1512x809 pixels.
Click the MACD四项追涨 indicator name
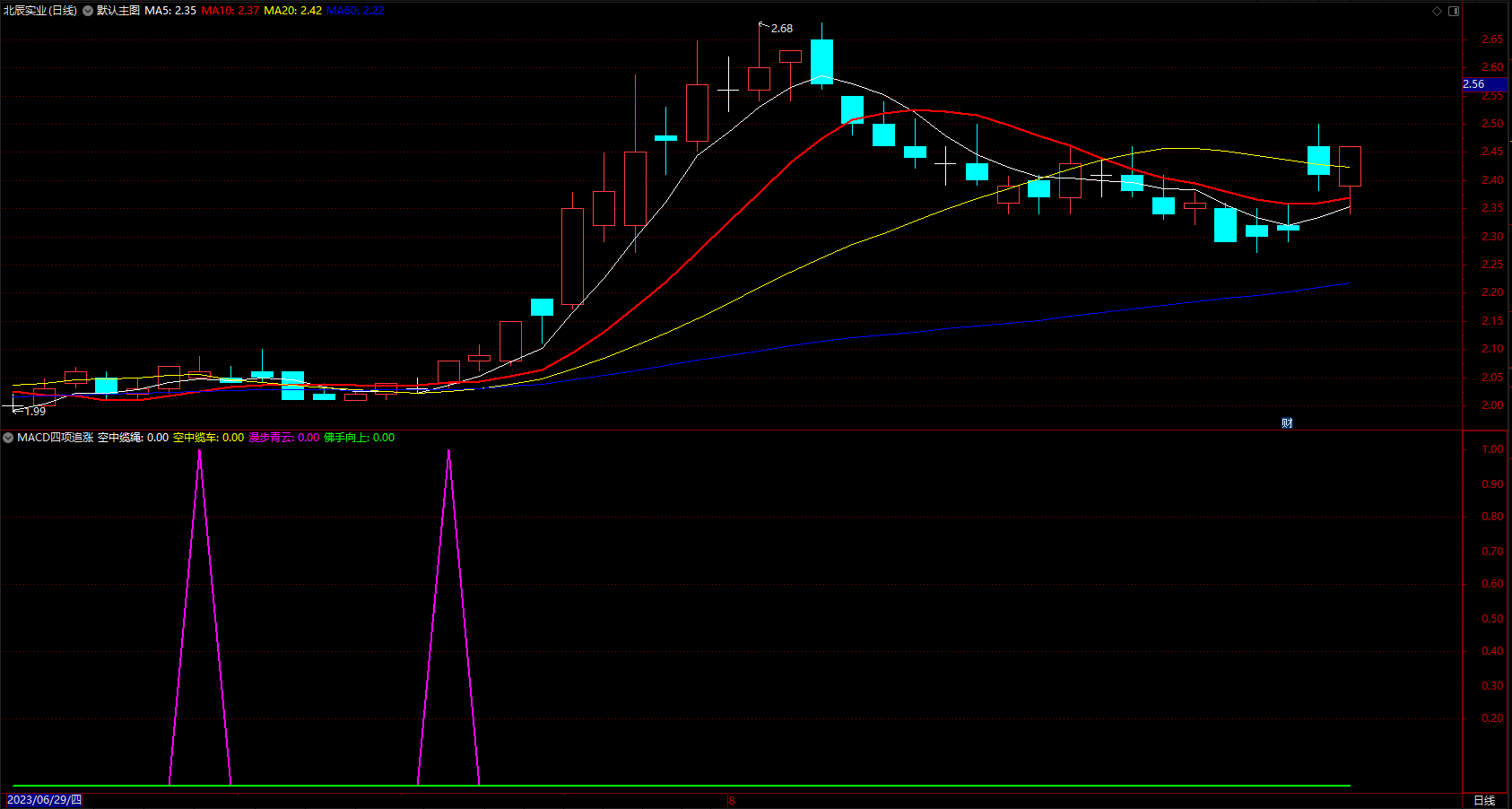(56, 438)
